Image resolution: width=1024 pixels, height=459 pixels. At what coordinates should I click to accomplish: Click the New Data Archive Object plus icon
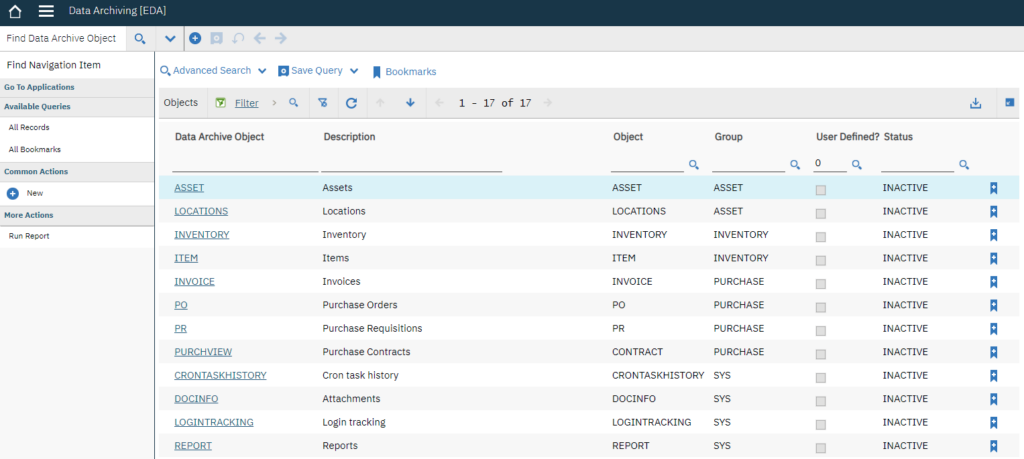(x=195, y=39)
